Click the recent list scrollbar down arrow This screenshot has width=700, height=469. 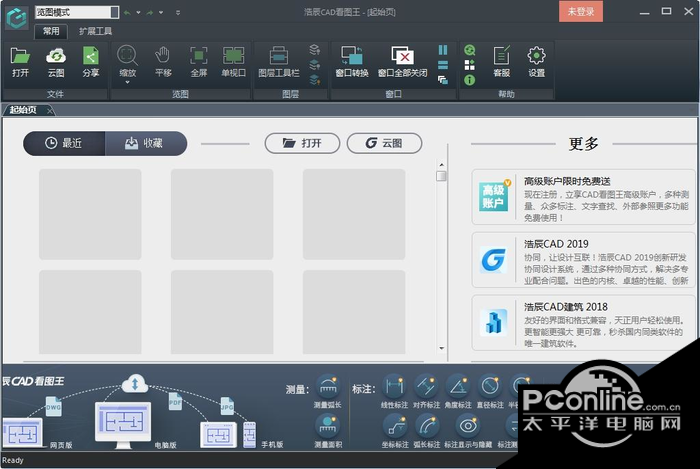442,348
